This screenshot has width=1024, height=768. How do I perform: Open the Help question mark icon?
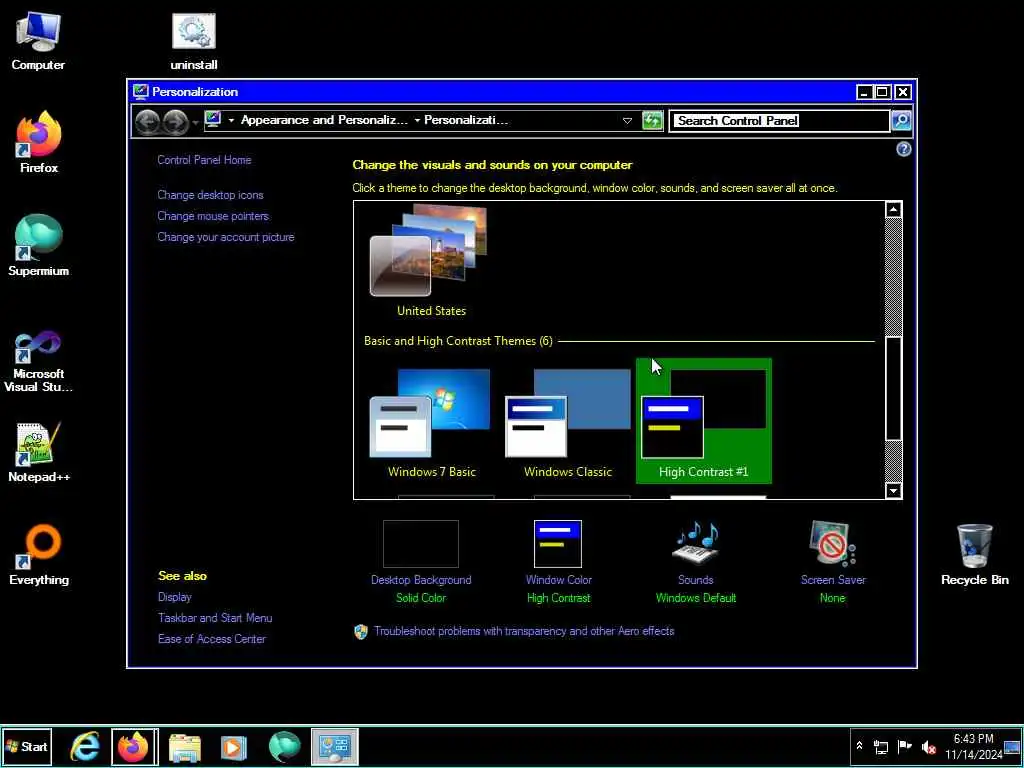tap(903, 150)
